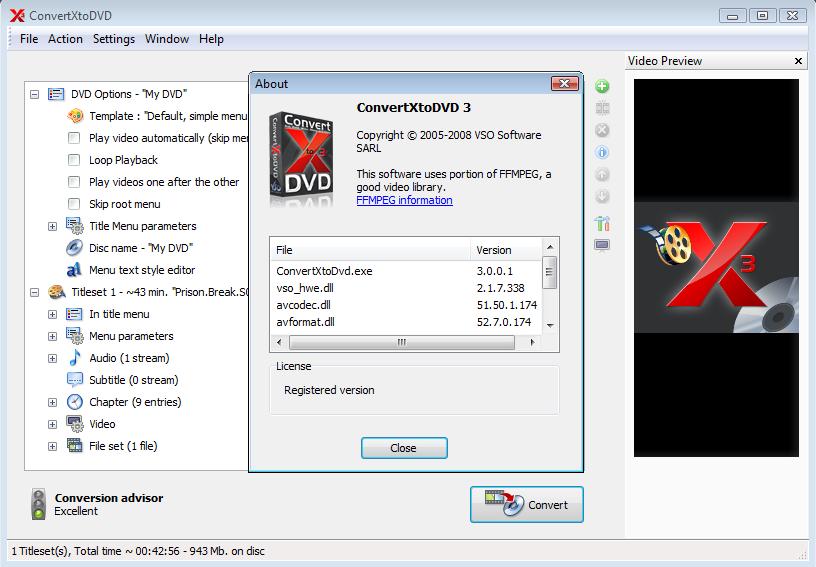Click the move down arrow icon
Image resolution: width=816 pixels, height=567 pixels.
602,197
